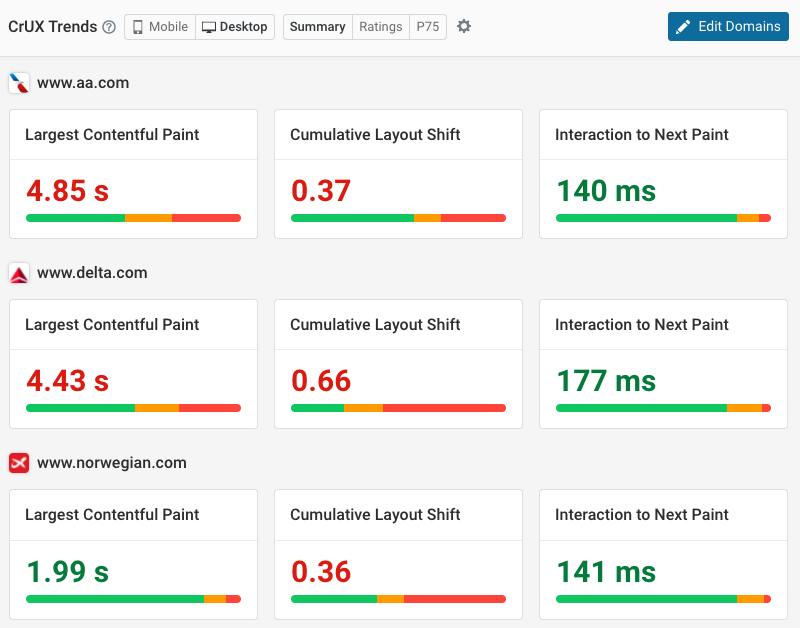This screenshot has height=628, width=800.
Task: Click norwegian.com Interaction to Next Paint title
Action: pos(642,515)
